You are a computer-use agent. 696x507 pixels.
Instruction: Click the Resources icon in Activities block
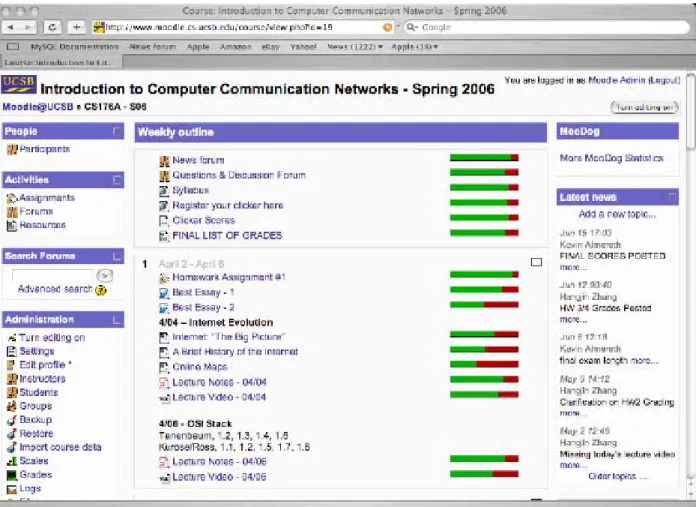pos(12,226)
